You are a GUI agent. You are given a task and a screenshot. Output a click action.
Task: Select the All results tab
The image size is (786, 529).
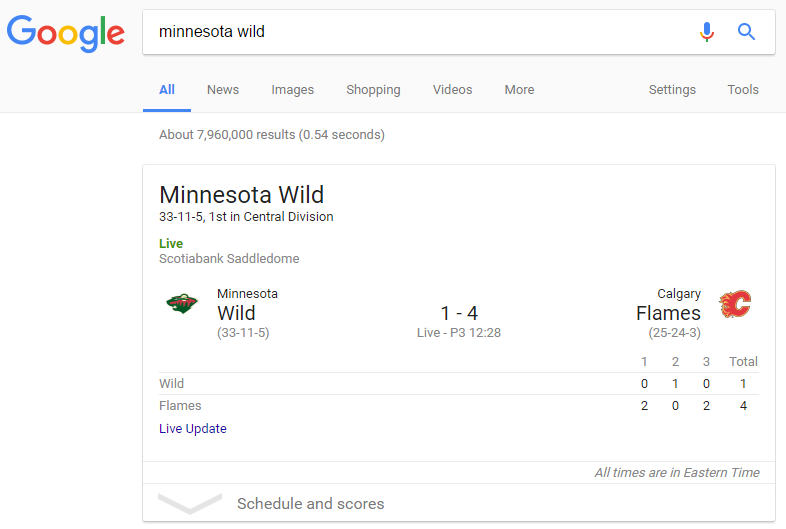click(167, 90)
